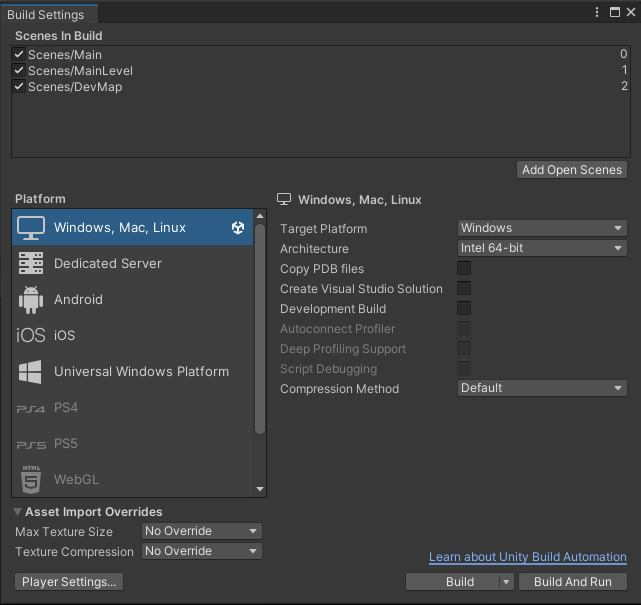Open the Max Texture Size dropdown
The image size is (641, 605).
pyautogui.click(x=202, y=531)
